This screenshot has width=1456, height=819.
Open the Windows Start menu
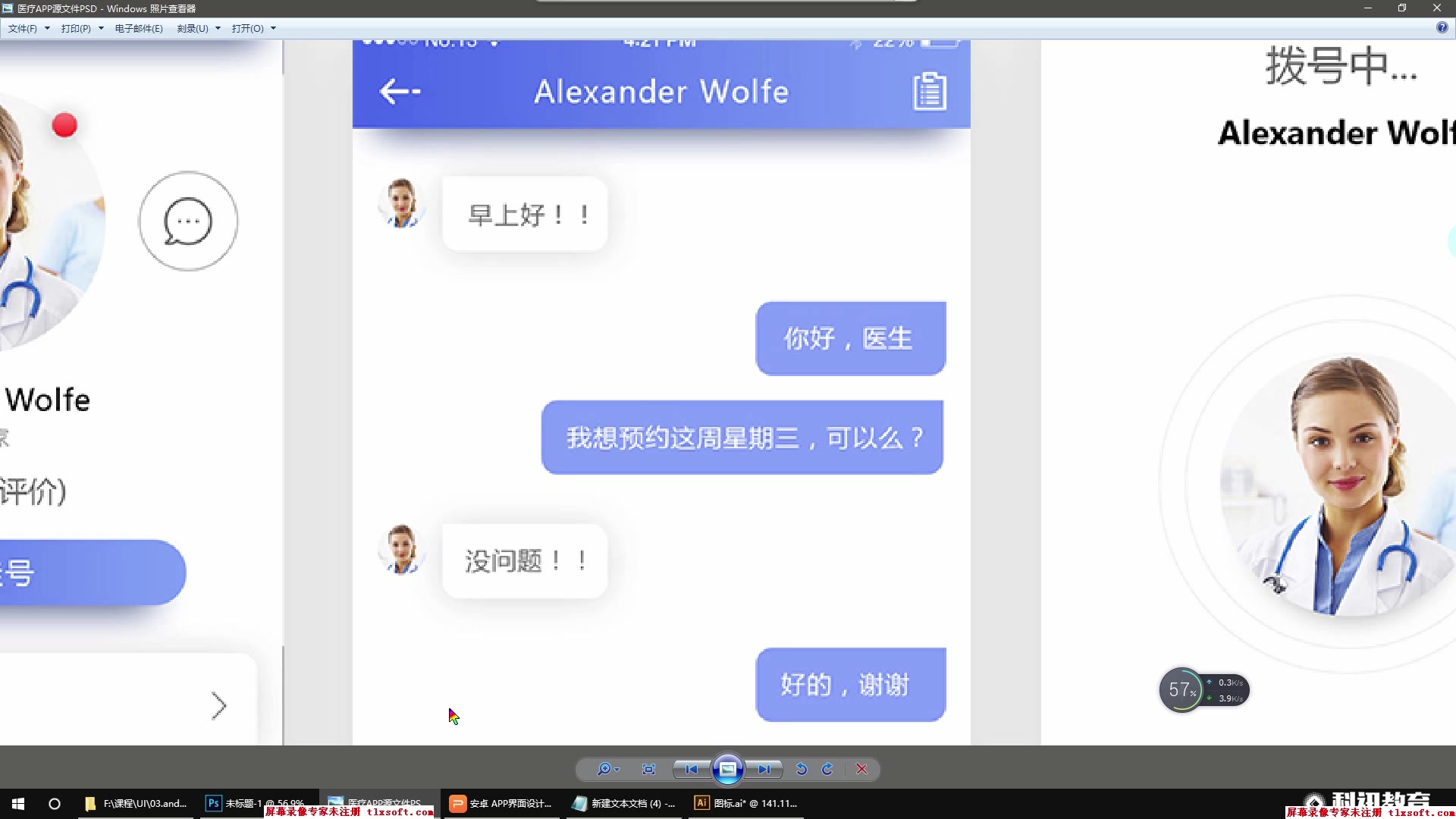click(17, 803)
